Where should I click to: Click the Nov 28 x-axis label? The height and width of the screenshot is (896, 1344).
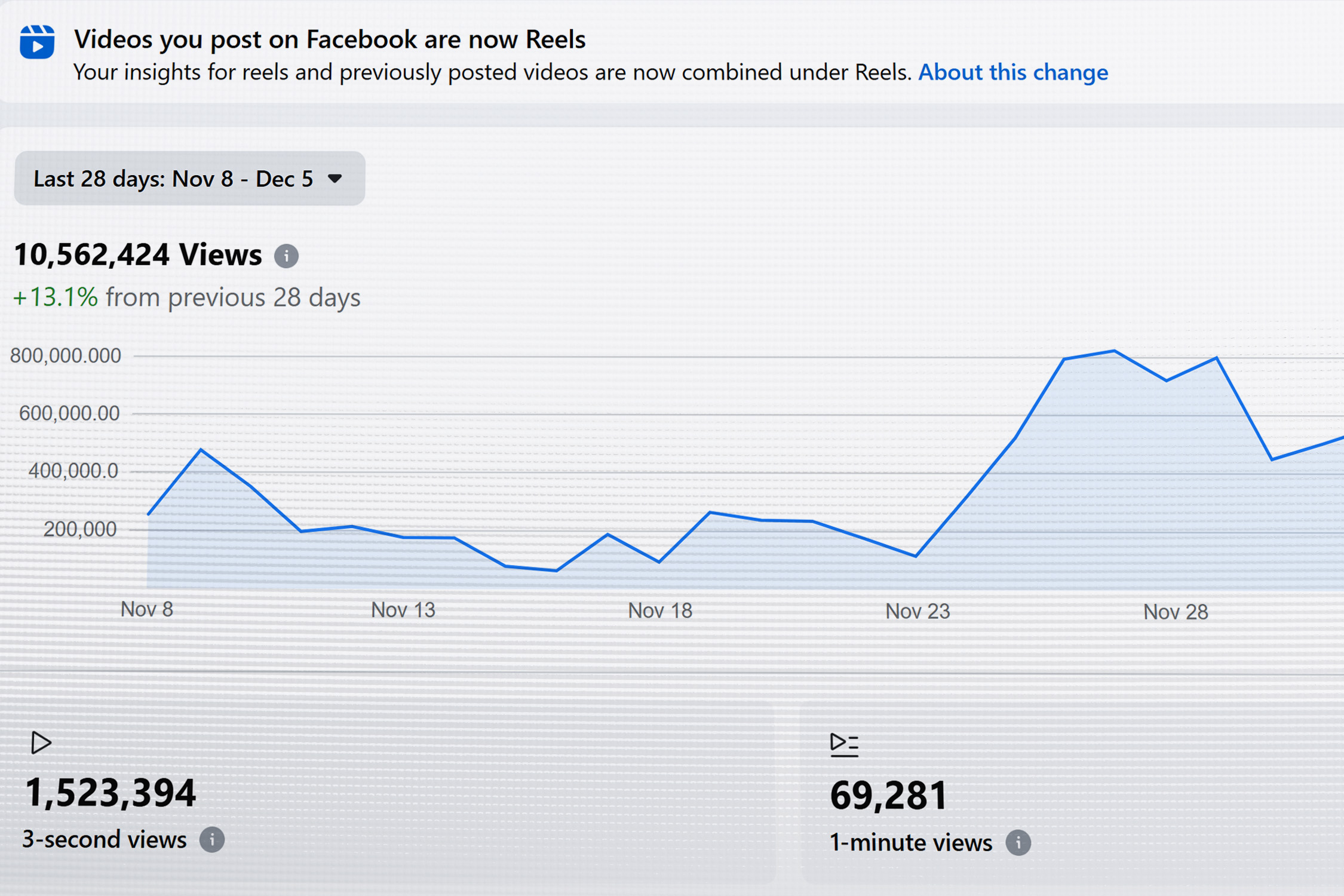[1176, 612]
